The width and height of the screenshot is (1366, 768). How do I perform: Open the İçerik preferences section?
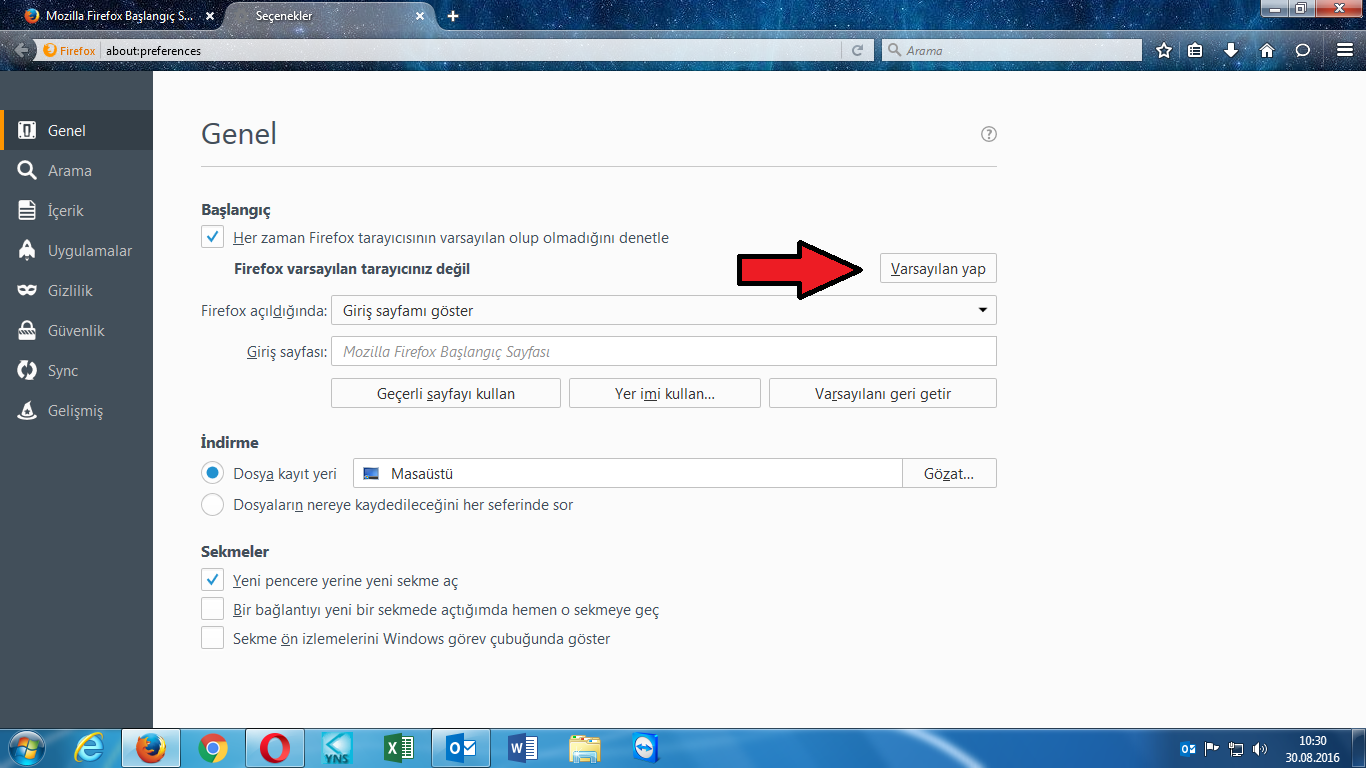[x=76, y=210]
